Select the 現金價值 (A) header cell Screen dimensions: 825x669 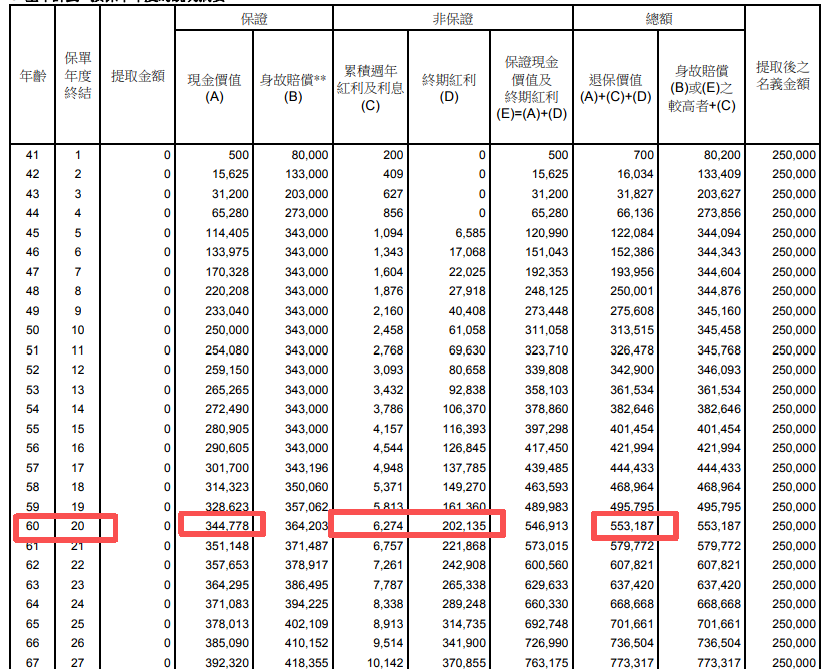pos(214,87)
